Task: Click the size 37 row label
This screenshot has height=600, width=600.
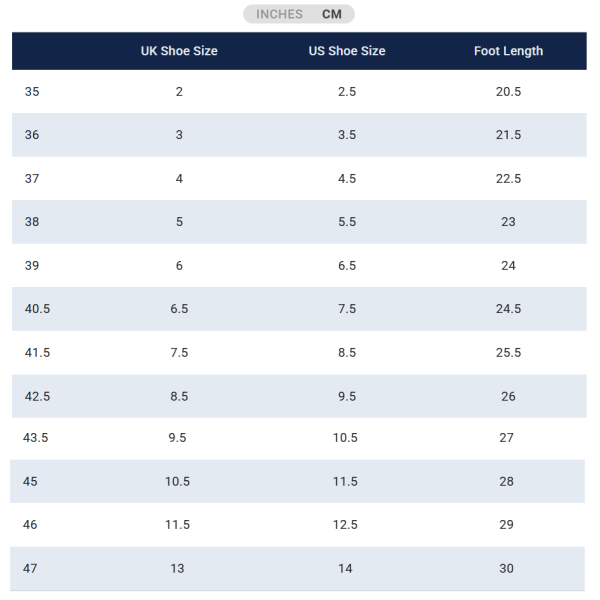Action: [x=32, y=179]
